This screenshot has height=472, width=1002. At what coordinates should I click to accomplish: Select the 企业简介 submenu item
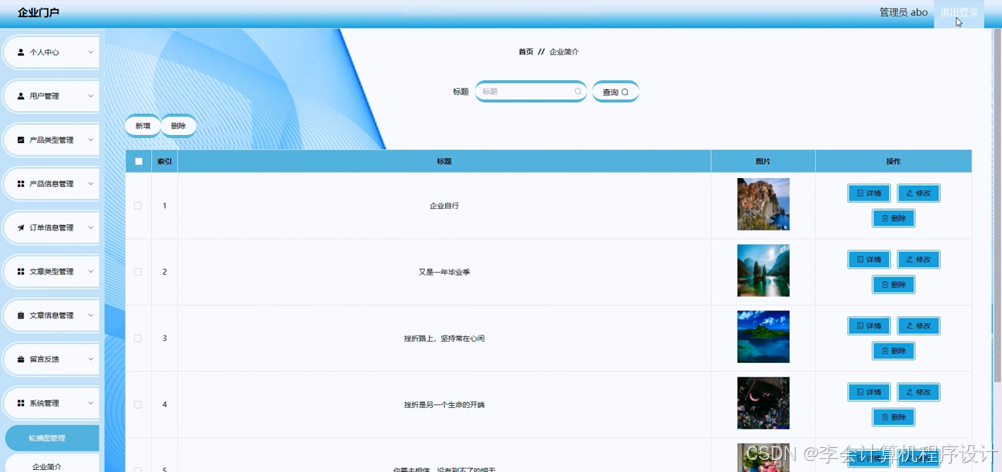click(x=52, y=464)
